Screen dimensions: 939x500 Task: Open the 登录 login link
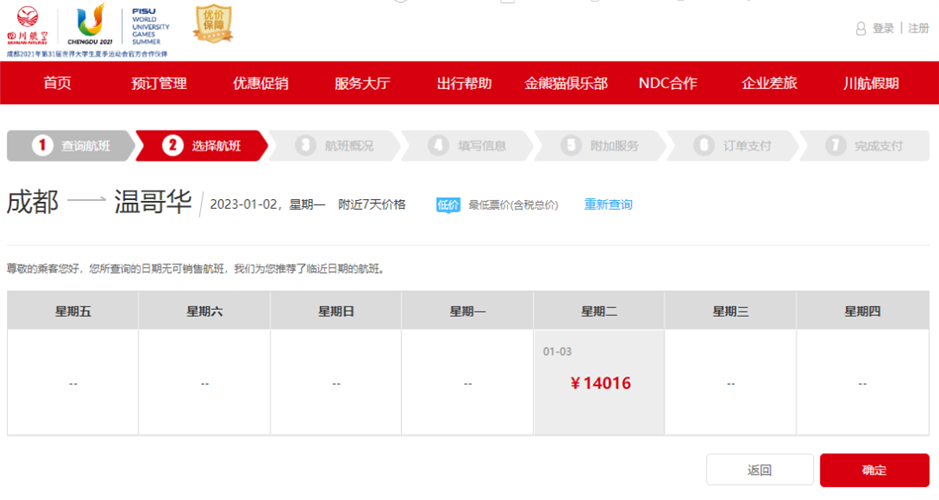tap(883, 29)
